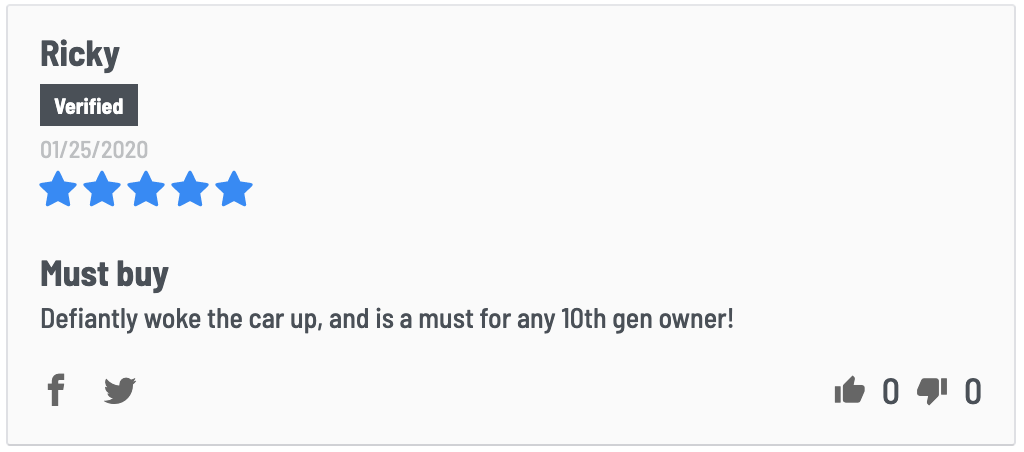Give the review a thumbs up

pos(850,391)
